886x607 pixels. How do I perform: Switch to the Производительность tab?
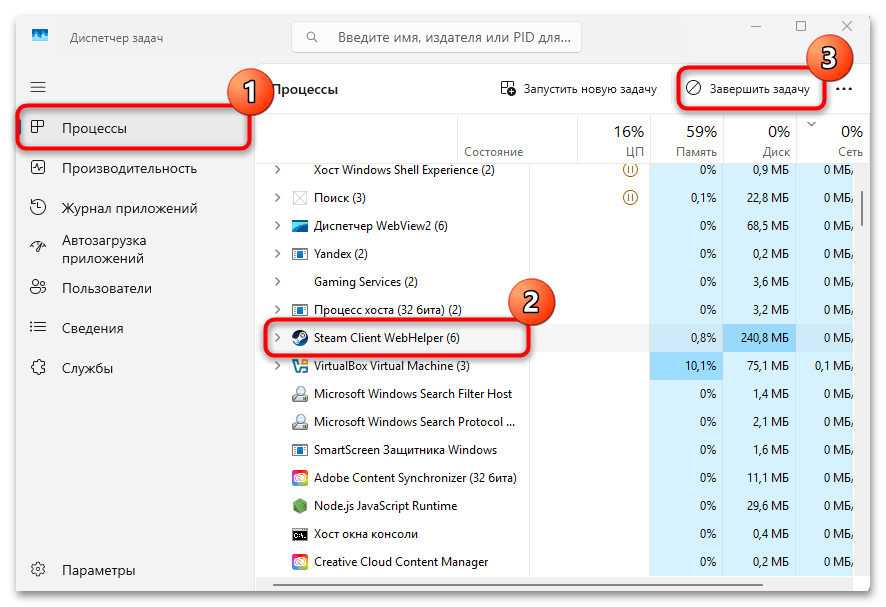(129, 168)
